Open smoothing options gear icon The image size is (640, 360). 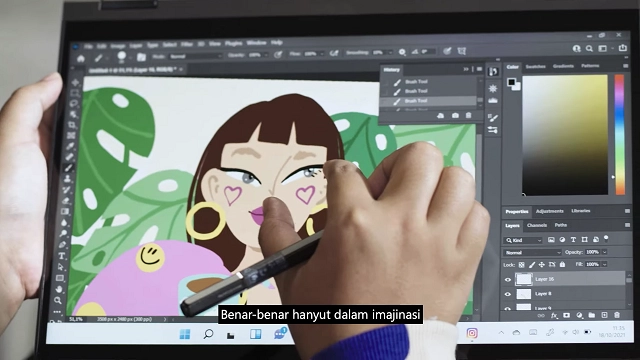402,52
